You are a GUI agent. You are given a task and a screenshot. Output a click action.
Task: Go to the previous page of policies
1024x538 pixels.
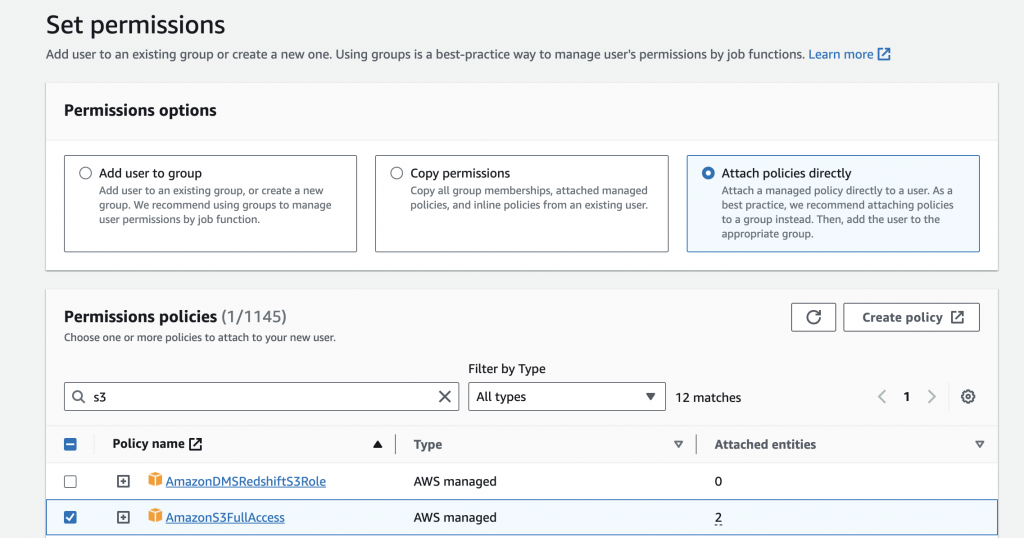tap(882, 397)
